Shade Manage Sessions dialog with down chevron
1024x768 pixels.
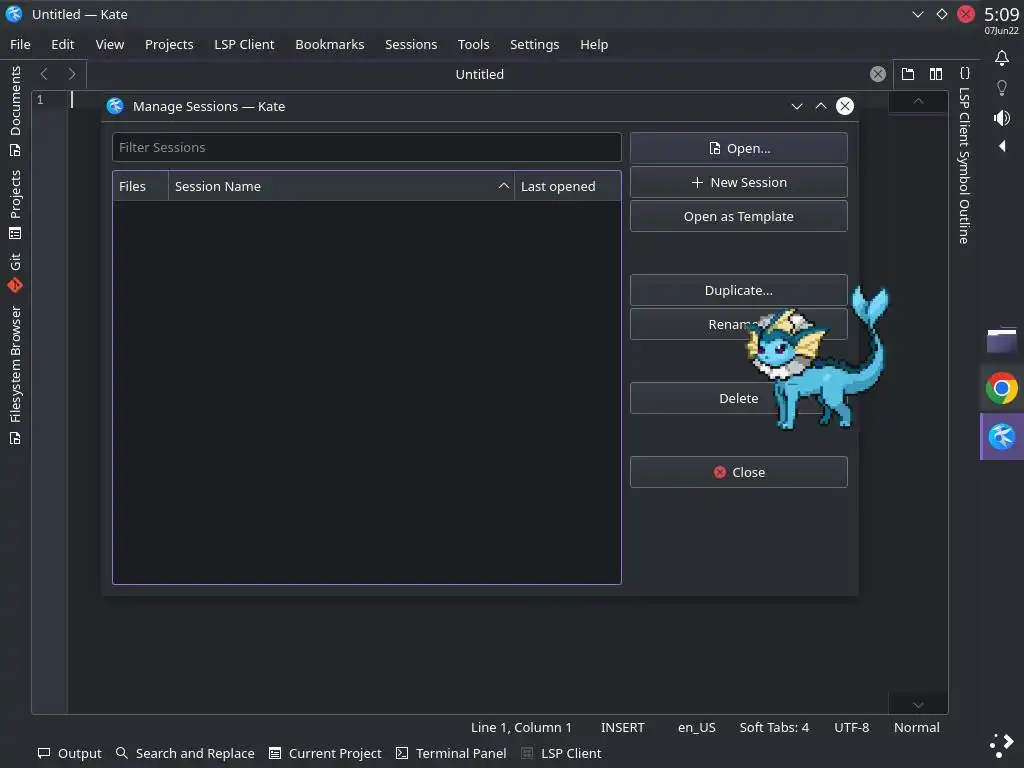[797, 106]
